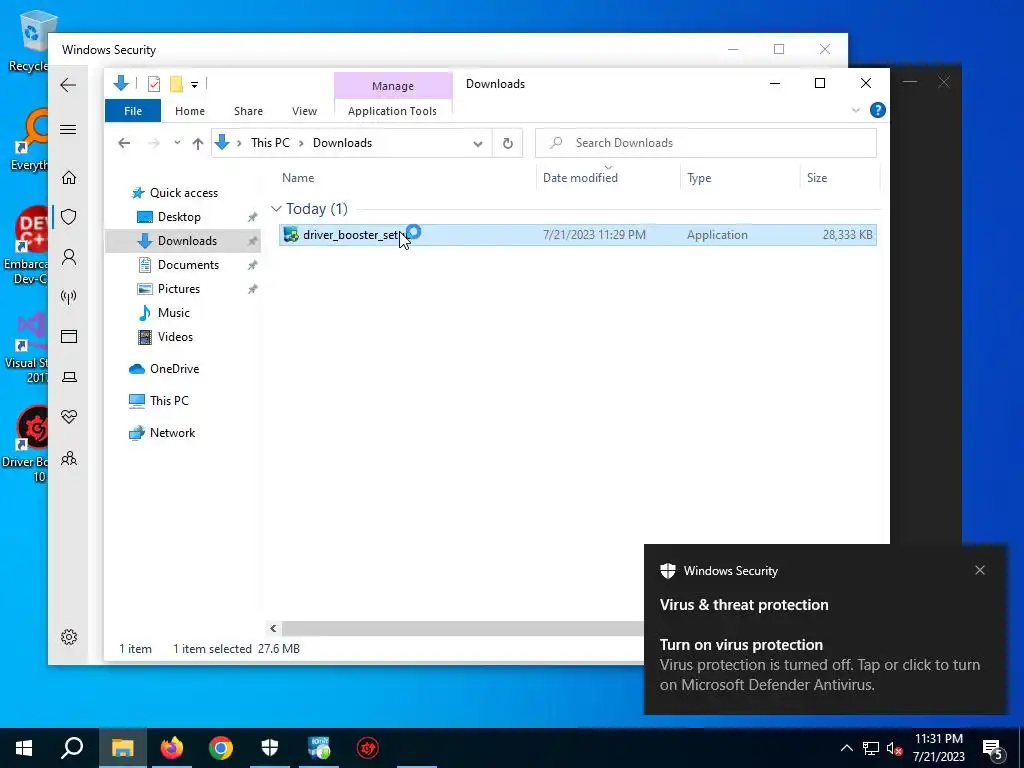Screen dimensions: 1024x768
Task: Open Windows Security taskbar shield icon
Action: point(270,748)
